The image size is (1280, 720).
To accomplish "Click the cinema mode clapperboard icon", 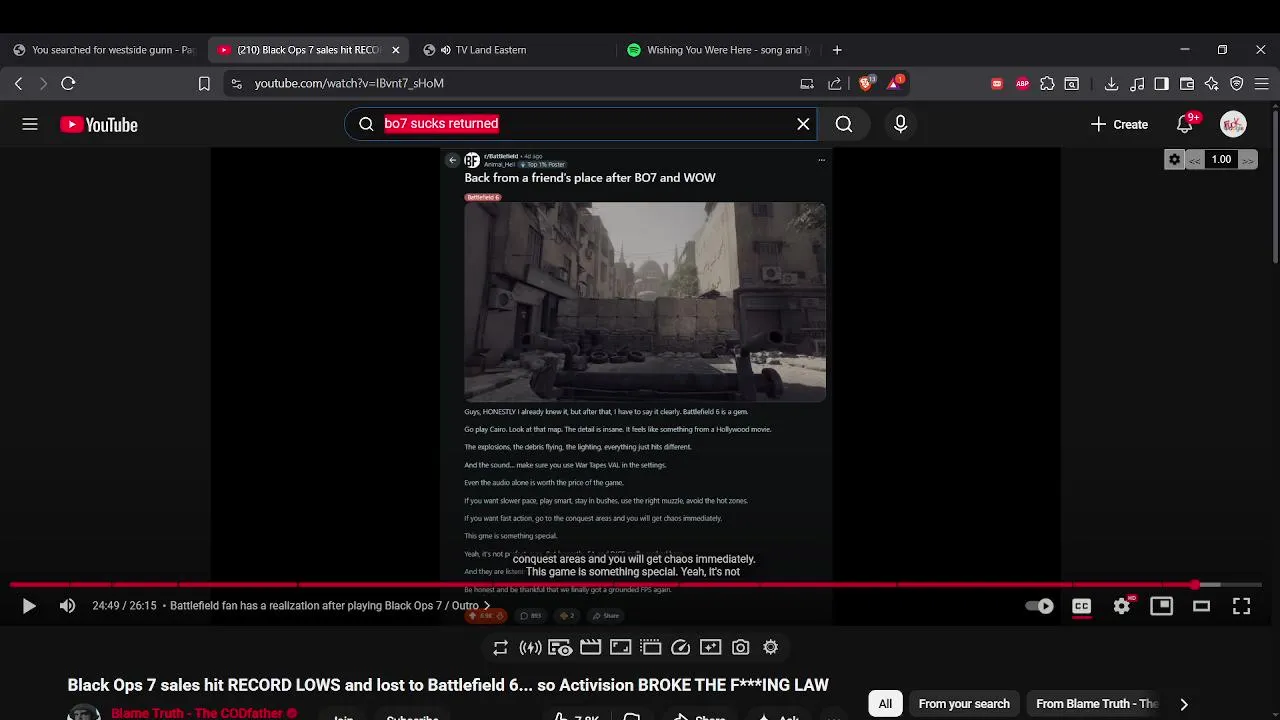I will [x=590, y=648].
